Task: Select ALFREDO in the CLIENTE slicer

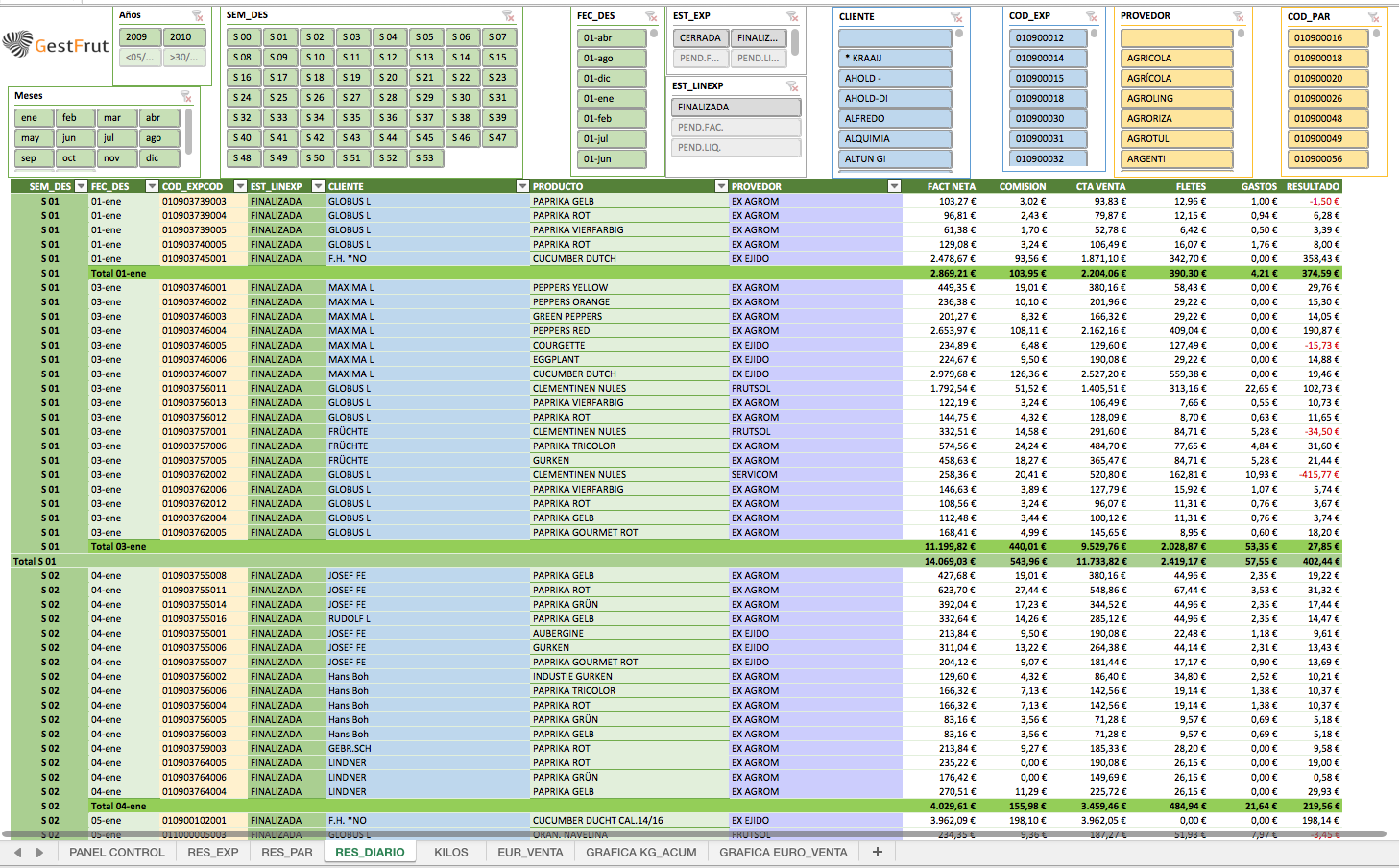Action: coord(894,119)
